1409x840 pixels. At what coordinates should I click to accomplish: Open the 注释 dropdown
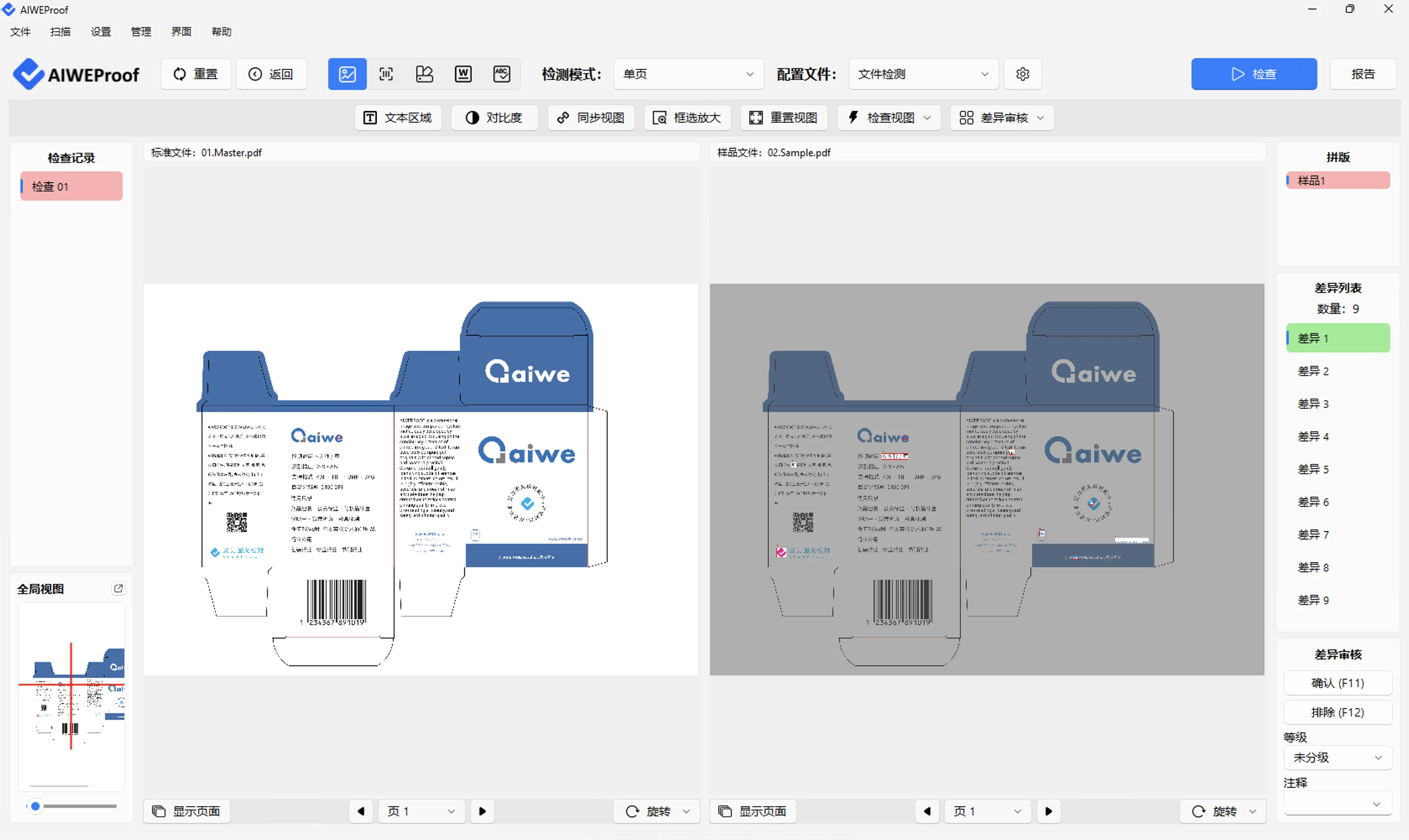(x=1338, y=804)
